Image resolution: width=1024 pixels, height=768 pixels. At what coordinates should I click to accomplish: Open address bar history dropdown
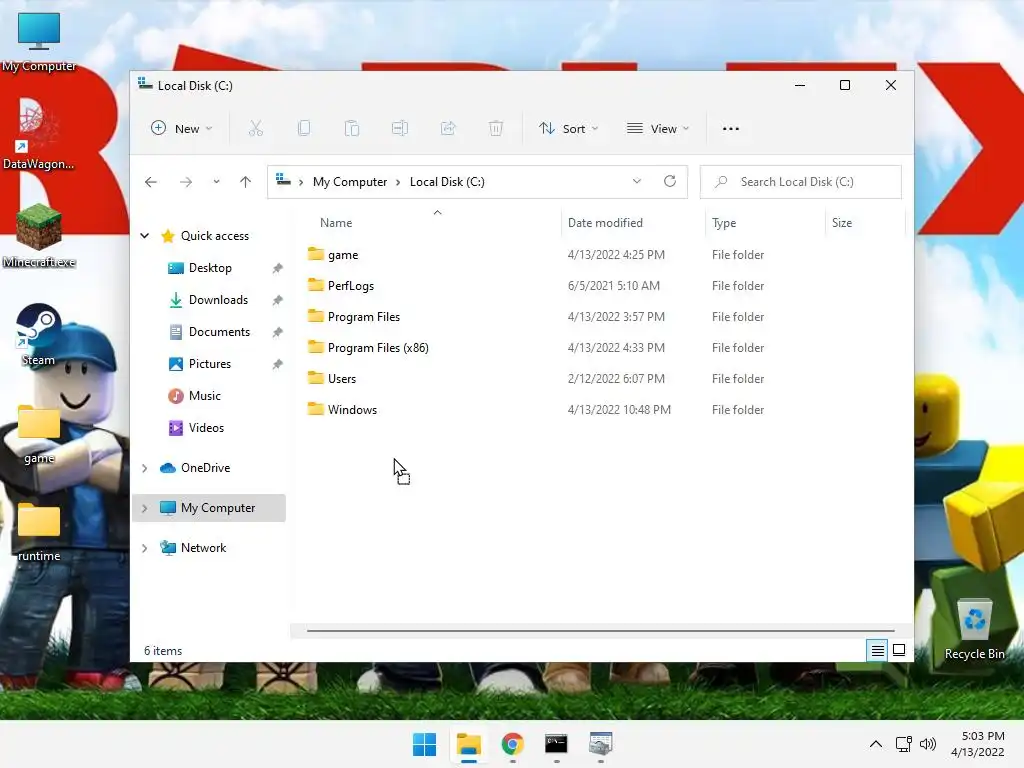coord(637,182)
